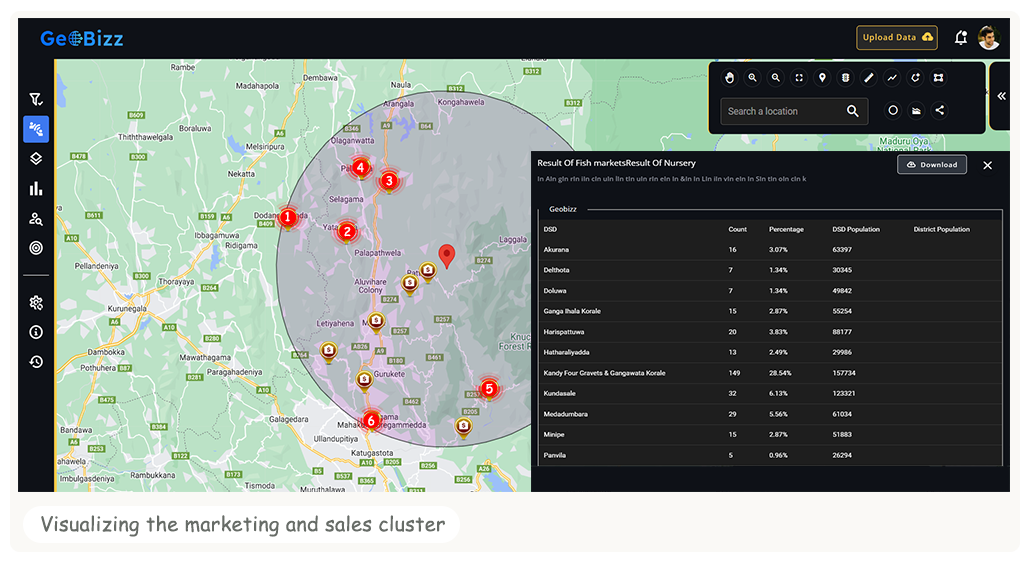
Task: Click the DSD Population column header
Action: [855, 230]
